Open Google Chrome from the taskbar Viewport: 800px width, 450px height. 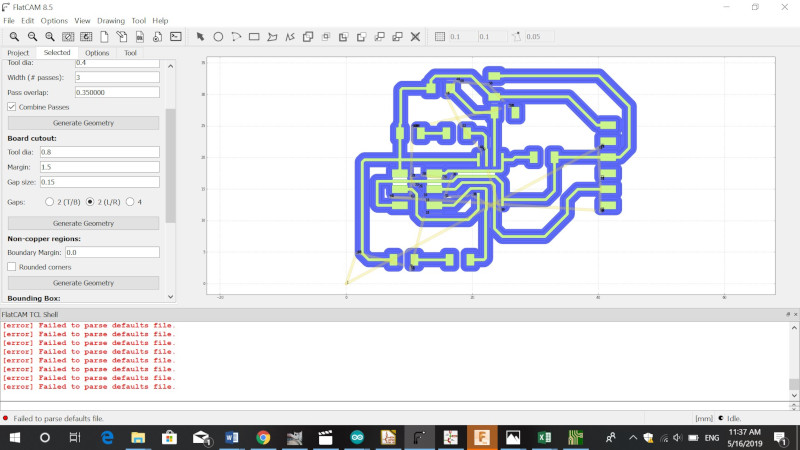click(263, 437)
